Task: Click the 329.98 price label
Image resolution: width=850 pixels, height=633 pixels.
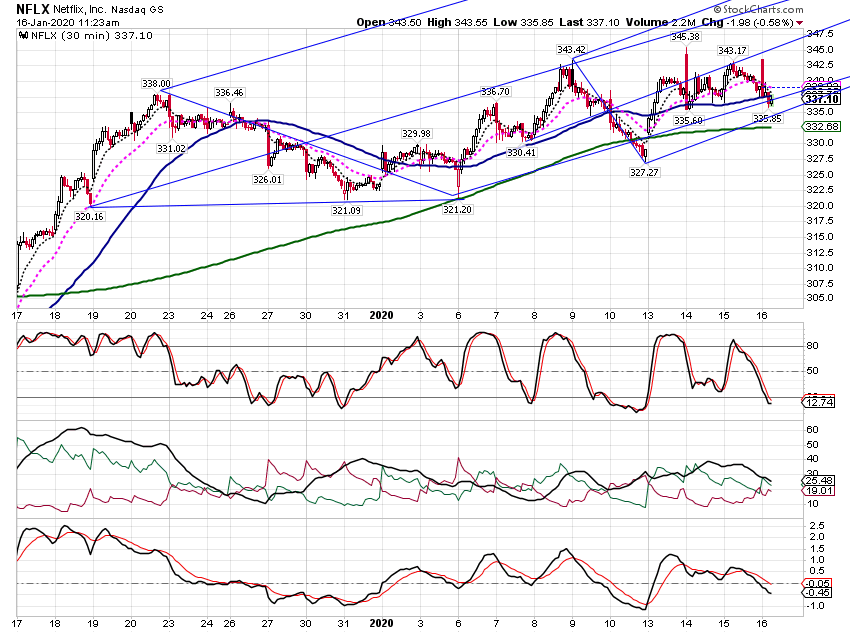Action: 416,134
